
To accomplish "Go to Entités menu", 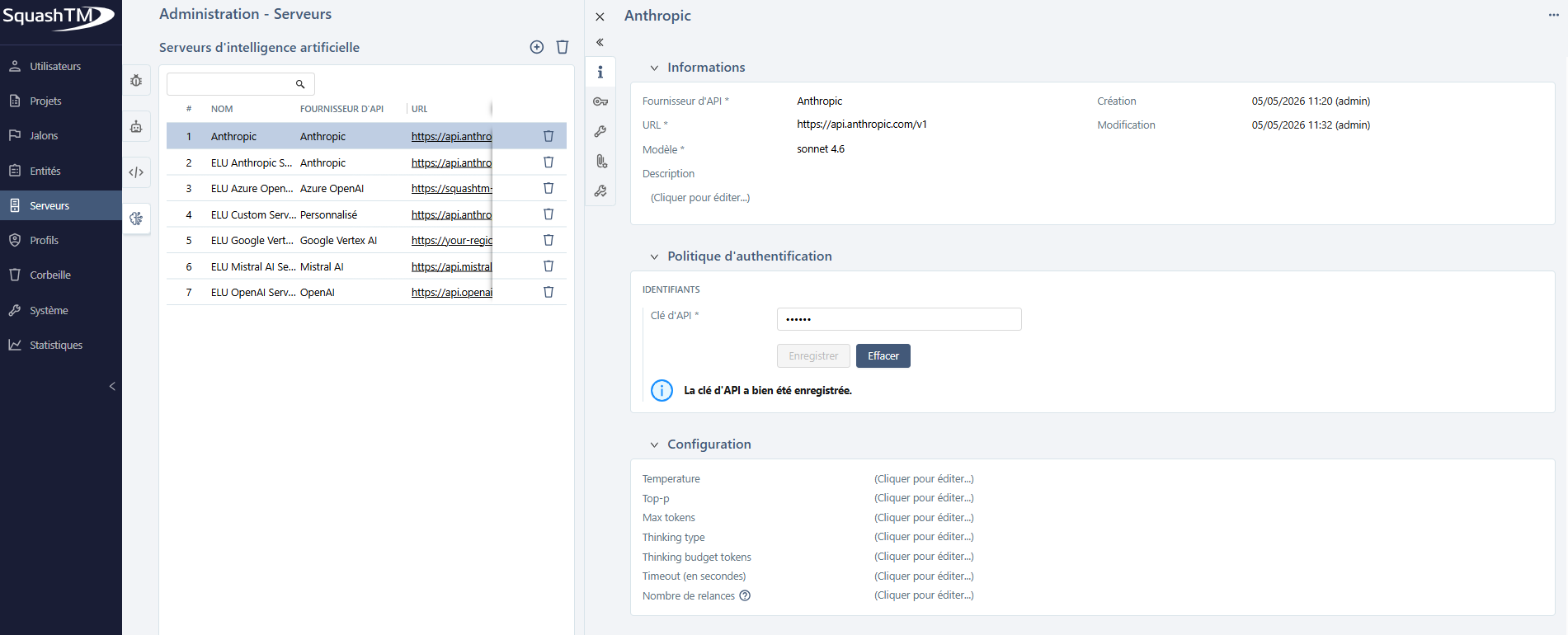I will click(x=61, y=171).
